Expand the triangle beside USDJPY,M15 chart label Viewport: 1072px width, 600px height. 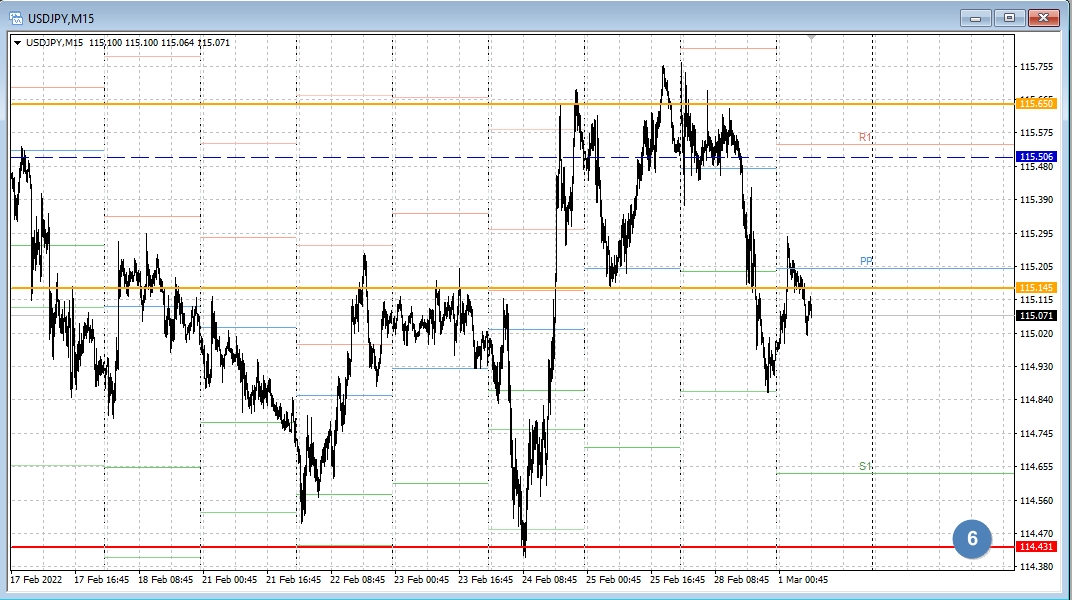point(18,42)
